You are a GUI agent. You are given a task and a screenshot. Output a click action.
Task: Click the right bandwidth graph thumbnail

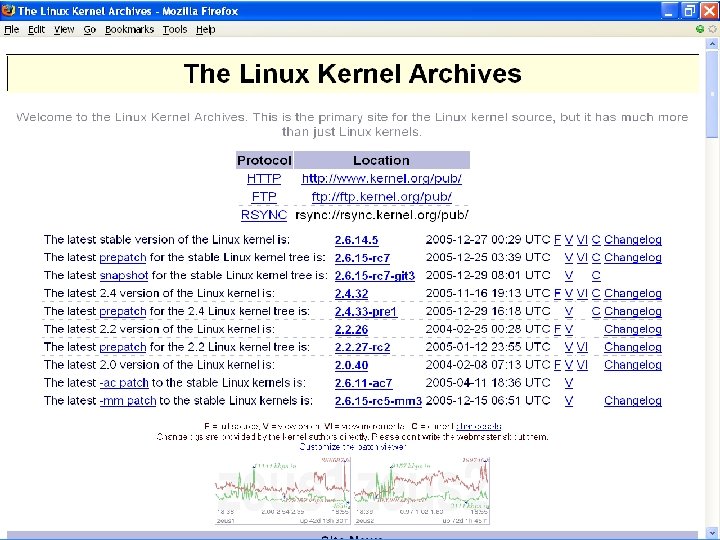click(421, 491)
